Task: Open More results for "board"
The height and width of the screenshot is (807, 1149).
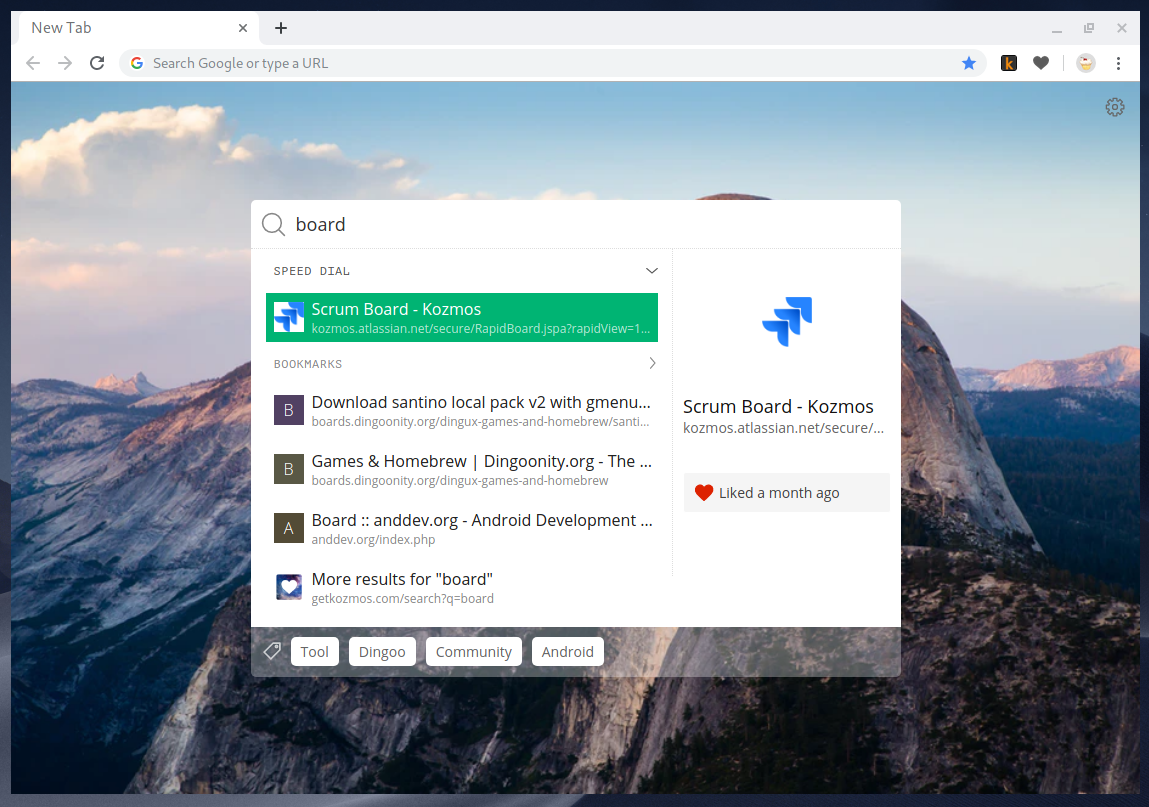Action: coord(462,587)
